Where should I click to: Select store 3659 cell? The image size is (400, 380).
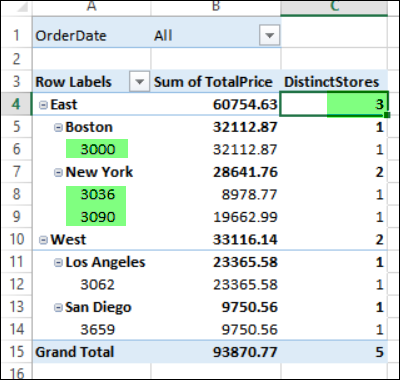coord(97,330)
